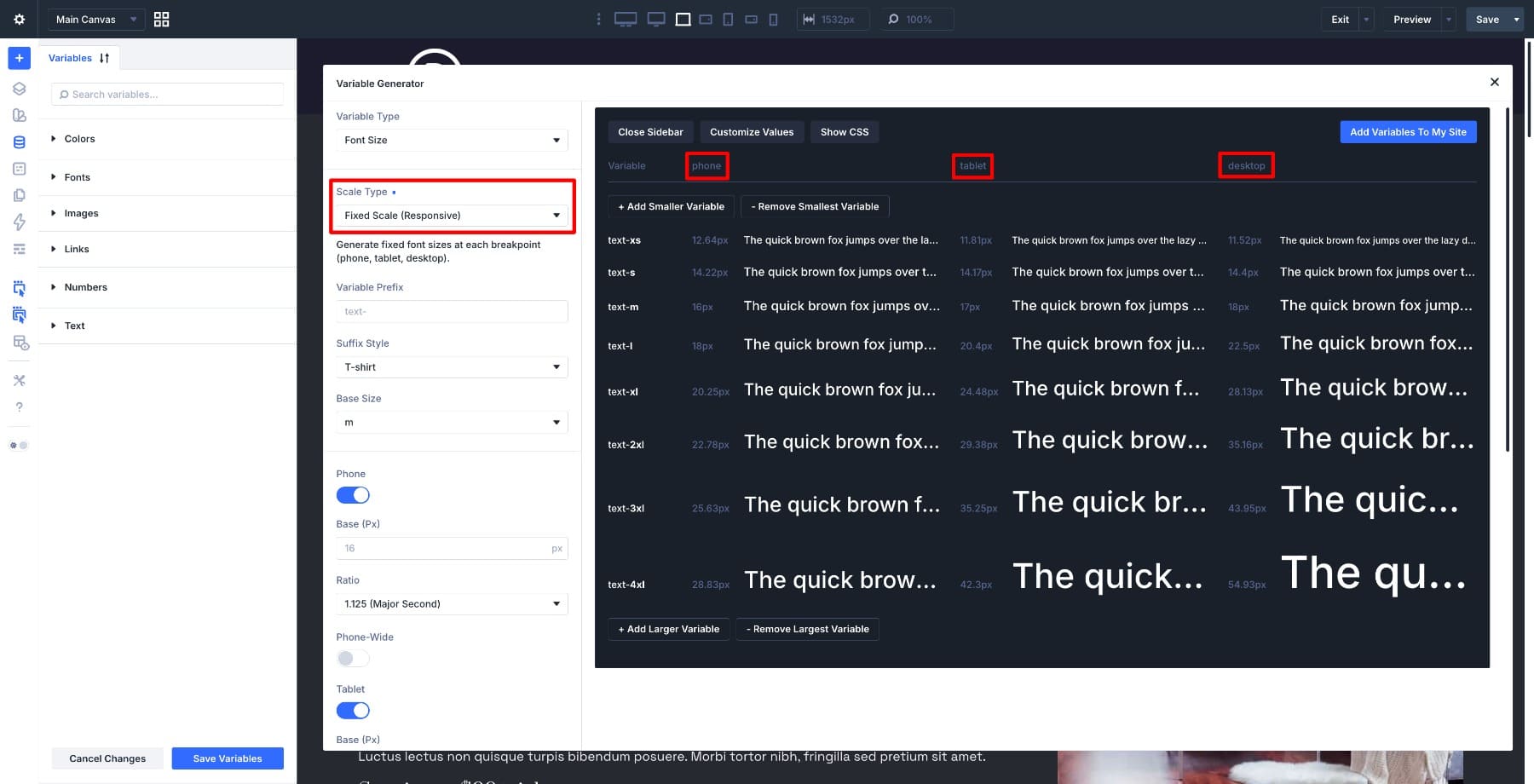The image size is (1534, 784).
Task: Click Remove Smallest Variable button
Action: click(x=815, y=206)
